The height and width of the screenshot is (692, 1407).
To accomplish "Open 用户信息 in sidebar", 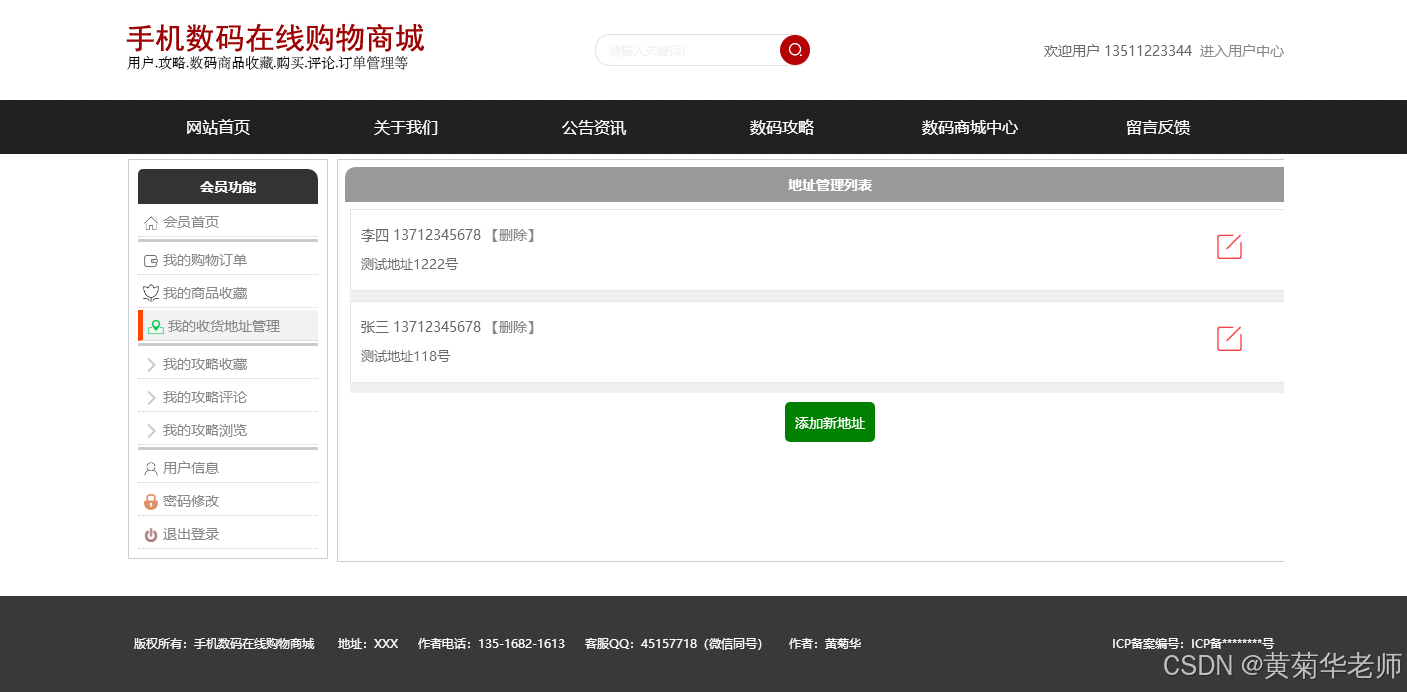I will click(191, 468).
